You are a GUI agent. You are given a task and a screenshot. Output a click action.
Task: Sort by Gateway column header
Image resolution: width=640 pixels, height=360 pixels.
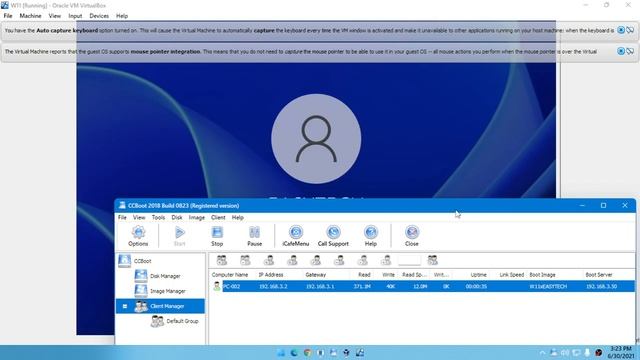point(316,275)
